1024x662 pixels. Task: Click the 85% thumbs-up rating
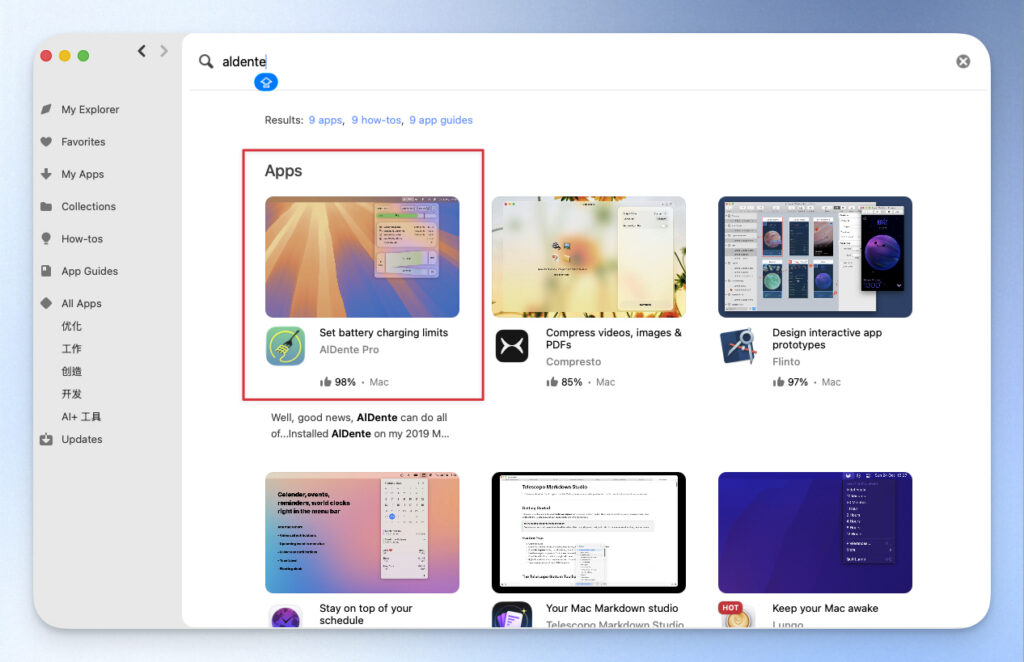click(564, 382)
